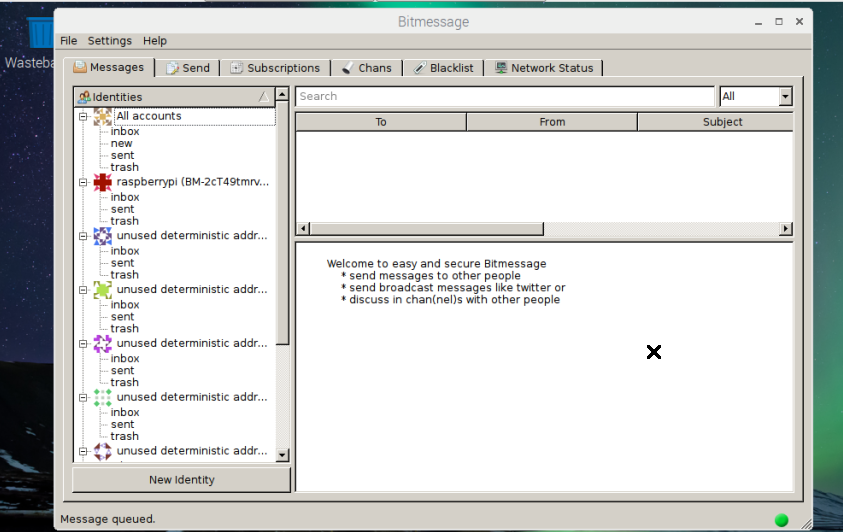The width and height of the screenshot is (843, 532).
Task: Click the red raspberrypi identicon
Action: pos(103,182)
